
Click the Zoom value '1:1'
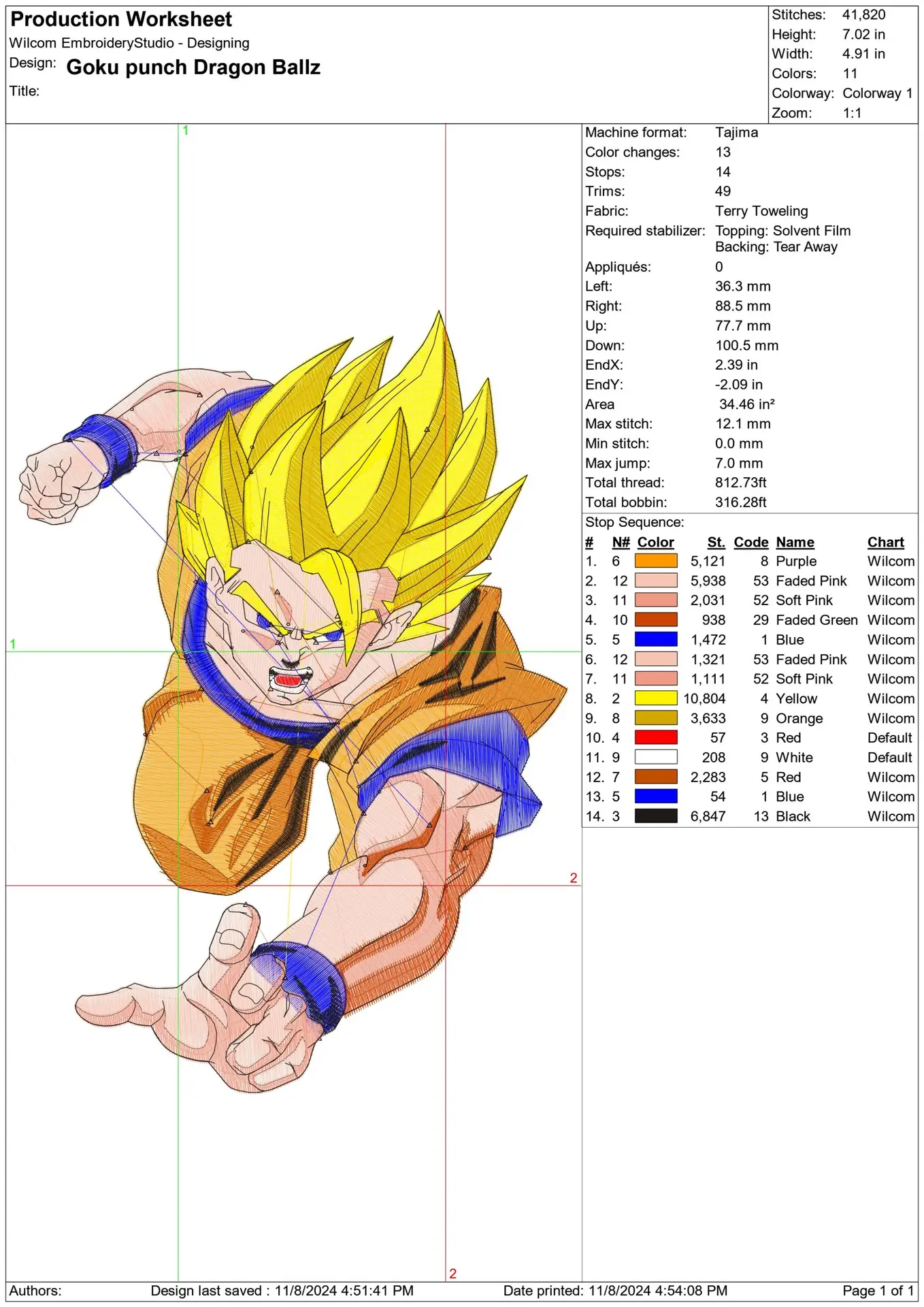(852, 113)
